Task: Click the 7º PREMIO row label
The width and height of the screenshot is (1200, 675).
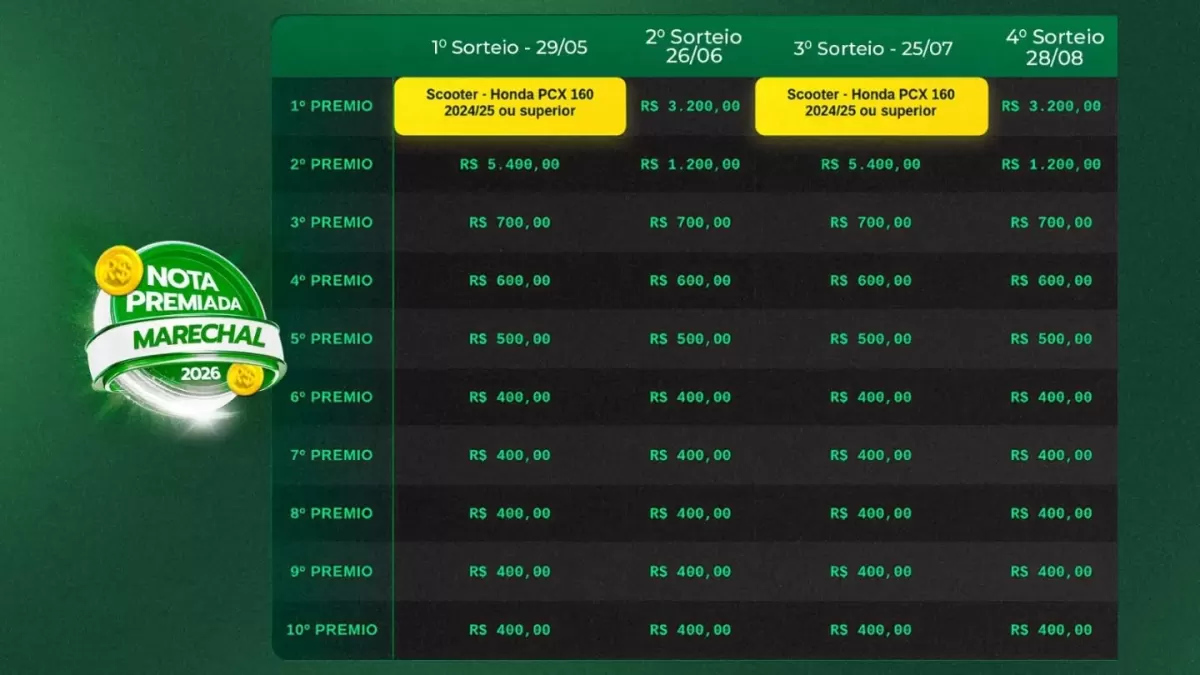Action: (x=331, y=455)
